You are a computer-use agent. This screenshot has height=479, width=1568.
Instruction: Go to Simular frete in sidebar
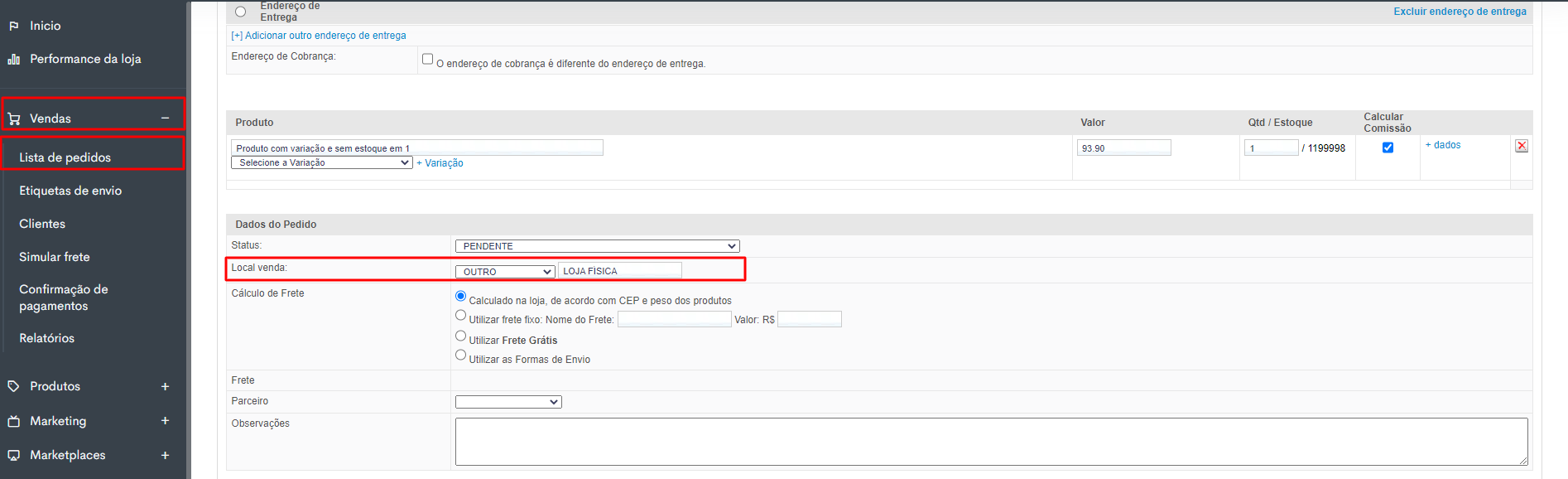[x=55, y=257]
